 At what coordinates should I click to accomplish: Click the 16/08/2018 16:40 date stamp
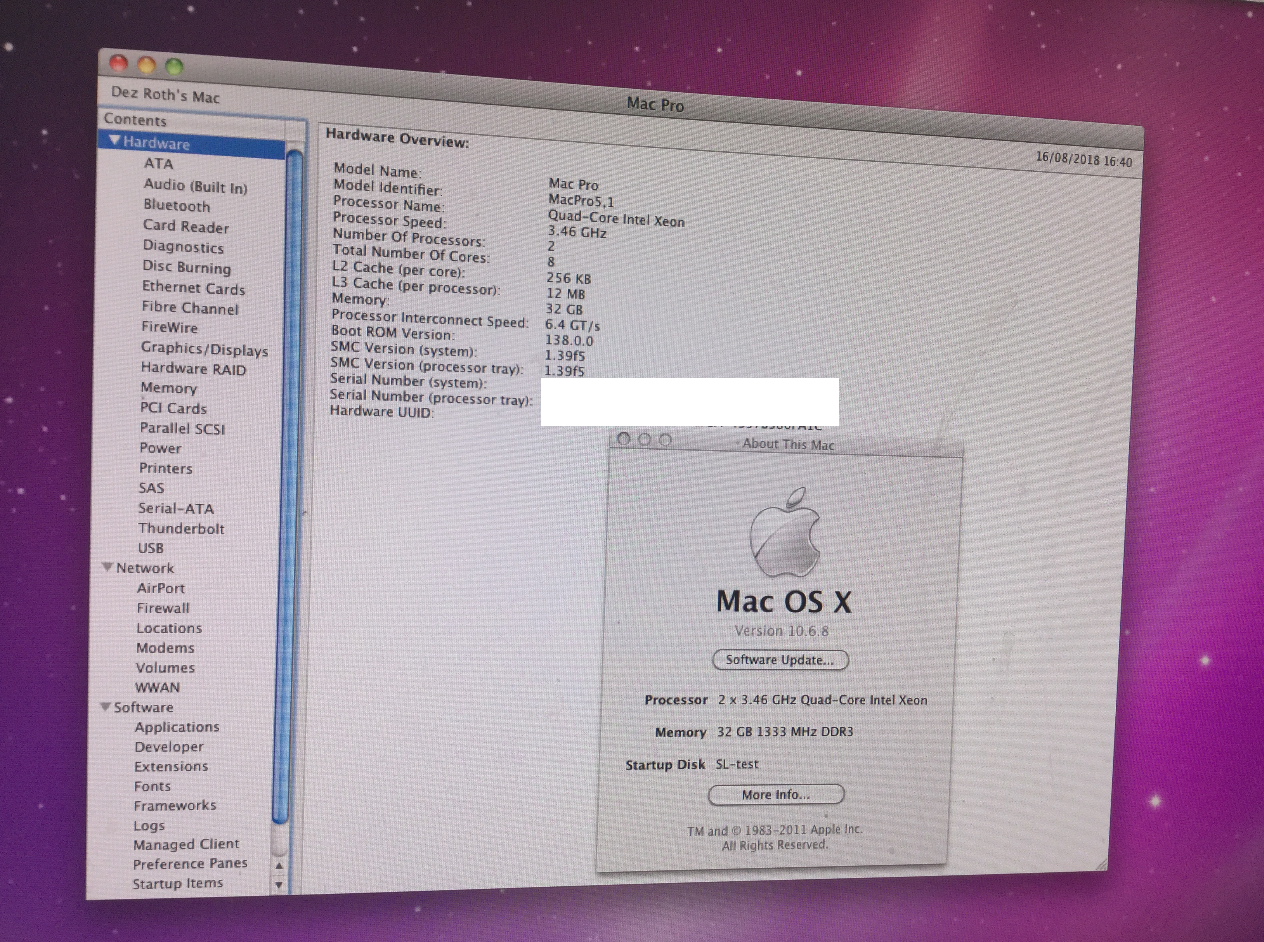coord(1084,159)
